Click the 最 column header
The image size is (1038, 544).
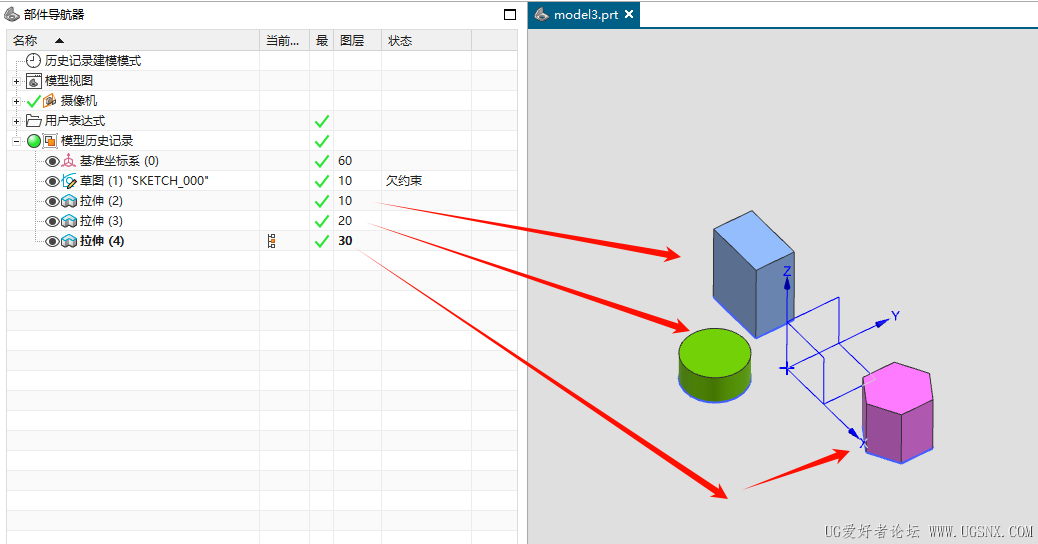[x=322, y=40]
